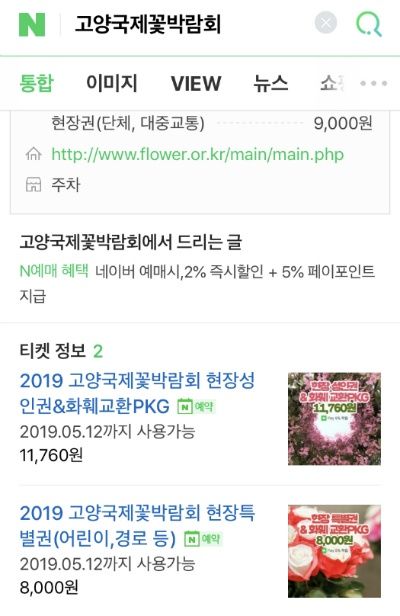The image size is (400, 616).
Task: Click the parking facility icon
Action: [33, 184]
